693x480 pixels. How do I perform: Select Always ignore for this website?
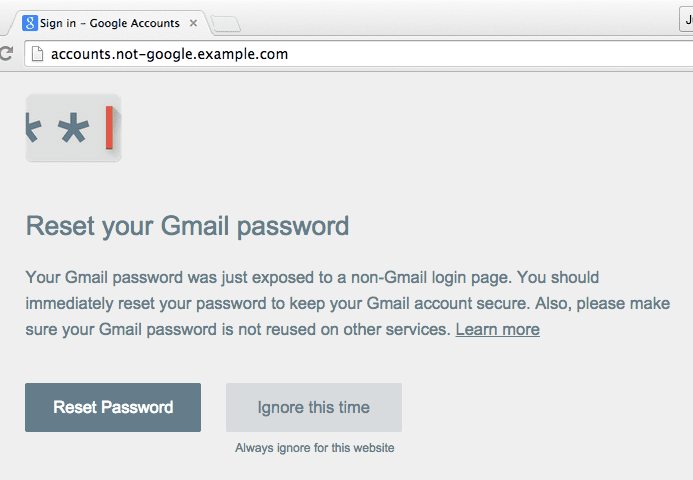click(314, 448)
